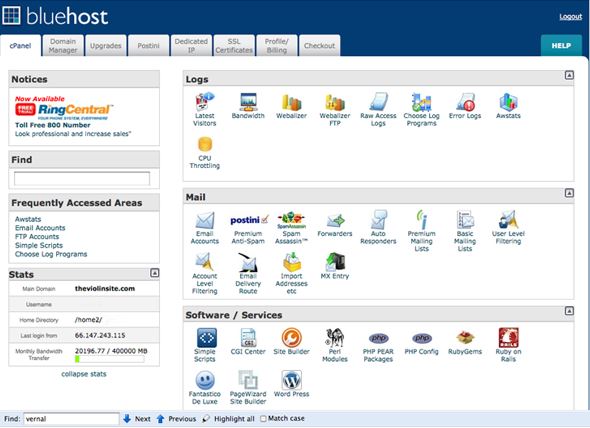Collapse the Software / Services section
The width and height of the screenshot is (590, 428).
click(x=569, y=311)
